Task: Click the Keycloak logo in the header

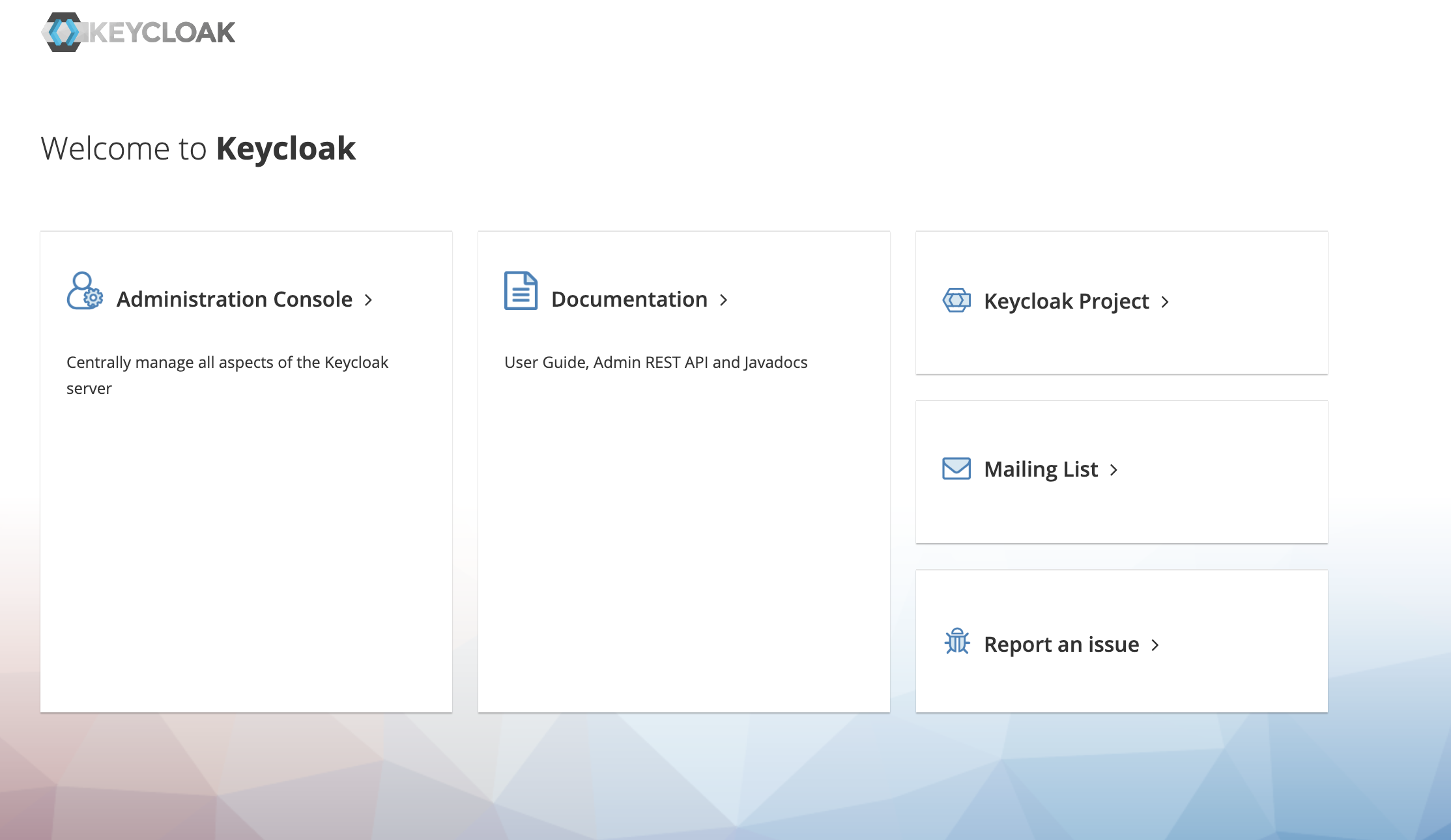Action: click(138, 32)
